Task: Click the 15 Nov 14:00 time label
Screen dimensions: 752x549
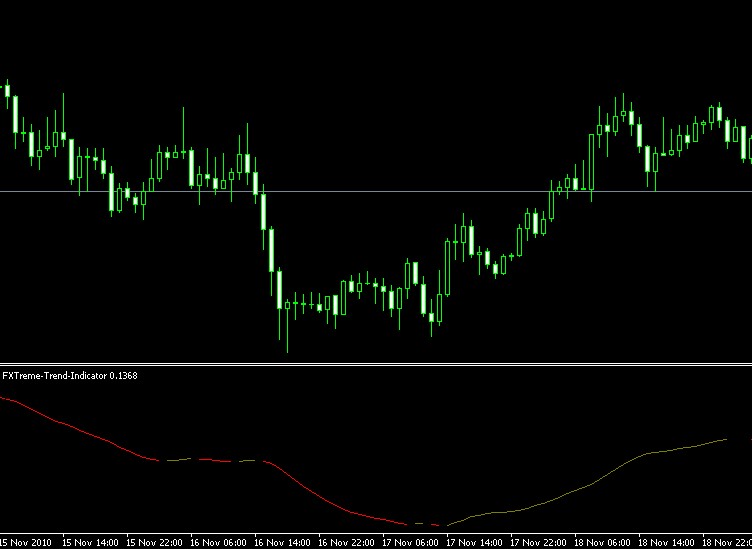Action: point(90,543)
